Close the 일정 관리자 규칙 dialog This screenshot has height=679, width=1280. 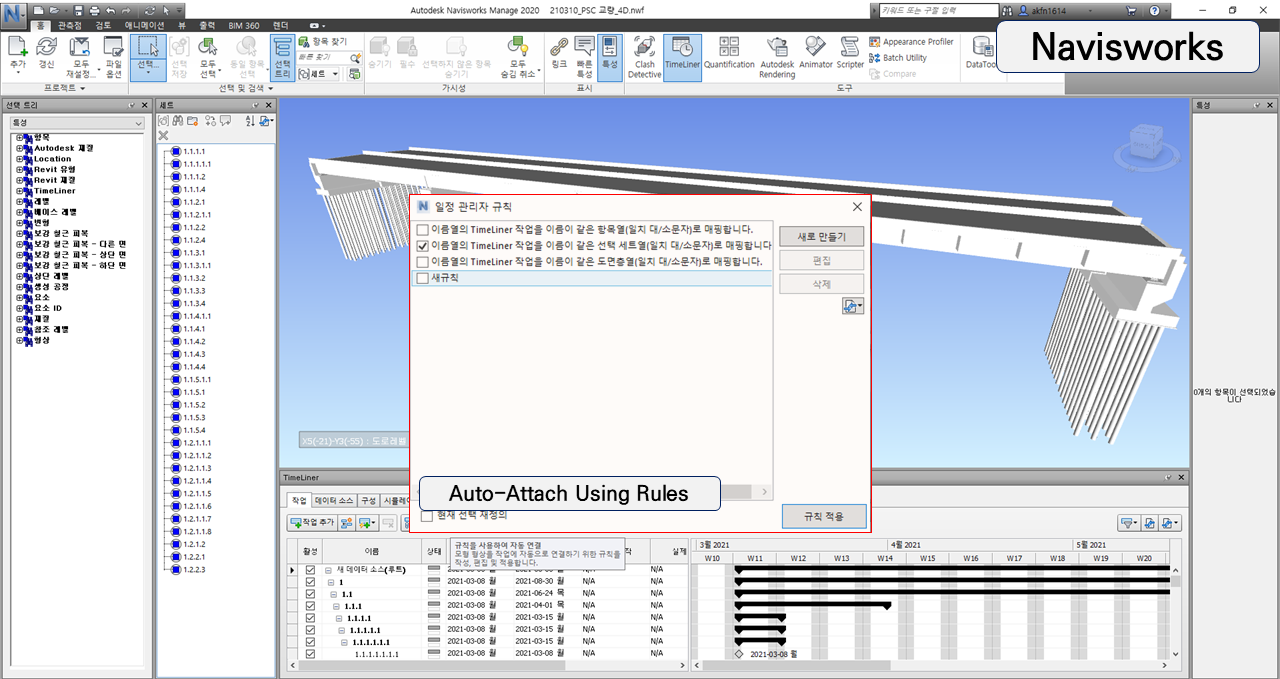click(x=857, y=207)
